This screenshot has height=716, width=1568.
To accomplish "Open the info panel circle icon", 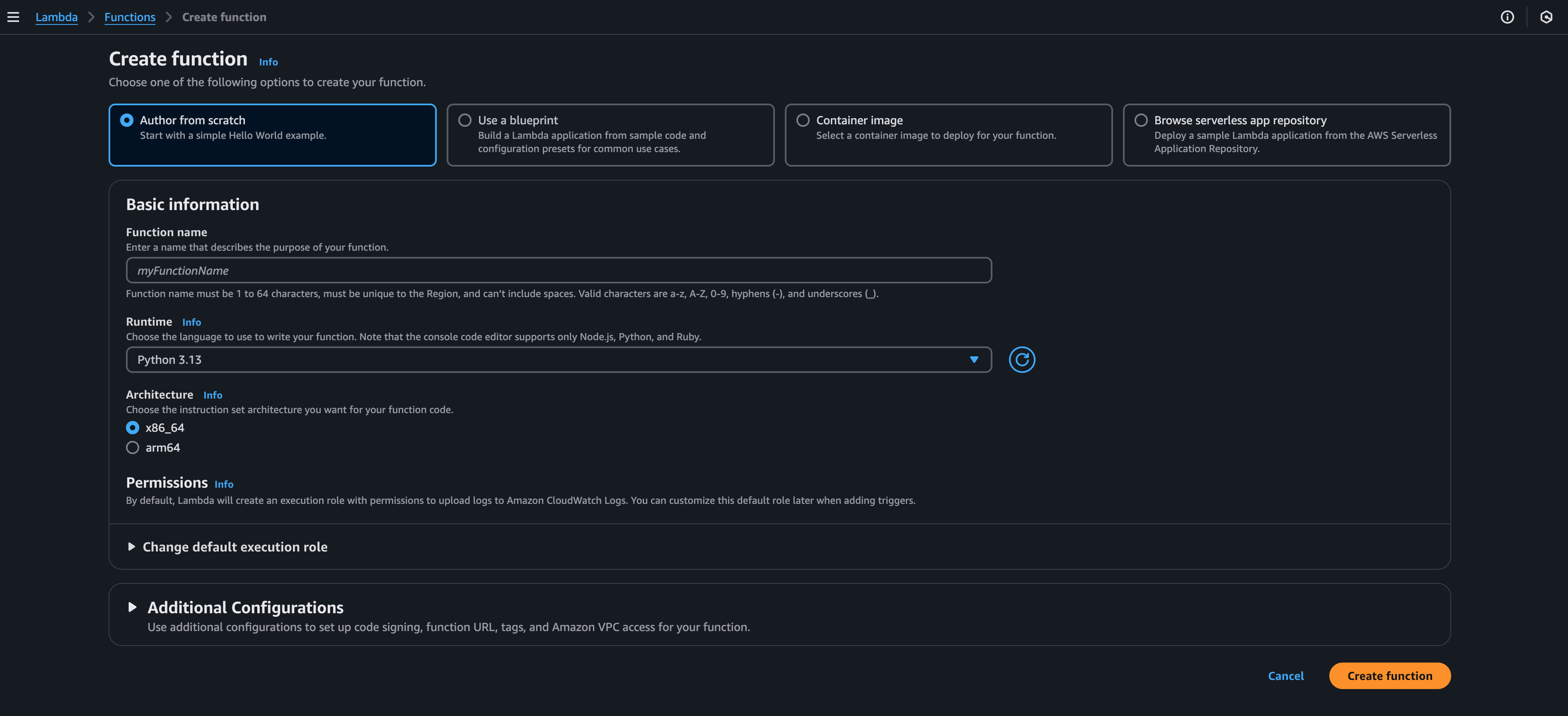I will click(x=1507, y=17).
